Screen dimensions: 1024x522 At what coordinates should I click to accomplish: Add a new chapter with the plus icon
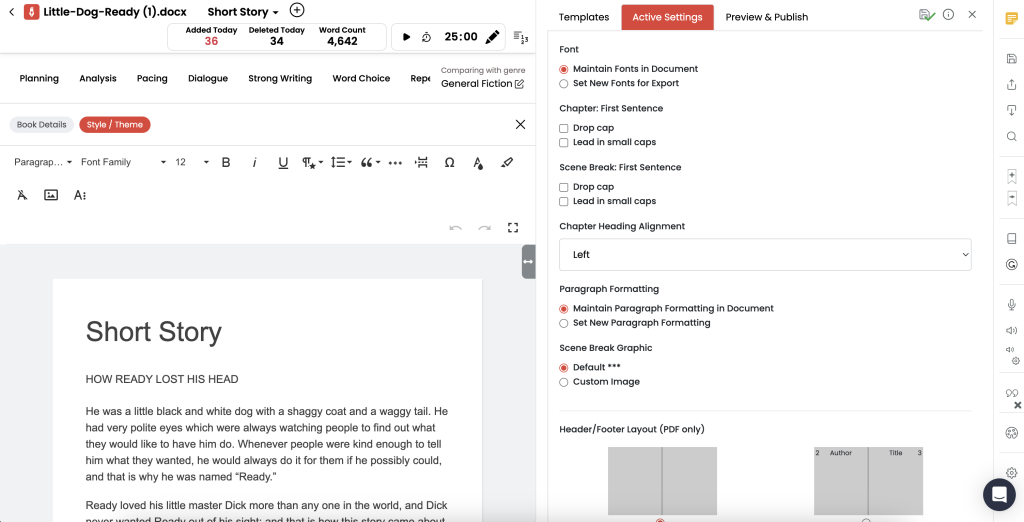296,10
